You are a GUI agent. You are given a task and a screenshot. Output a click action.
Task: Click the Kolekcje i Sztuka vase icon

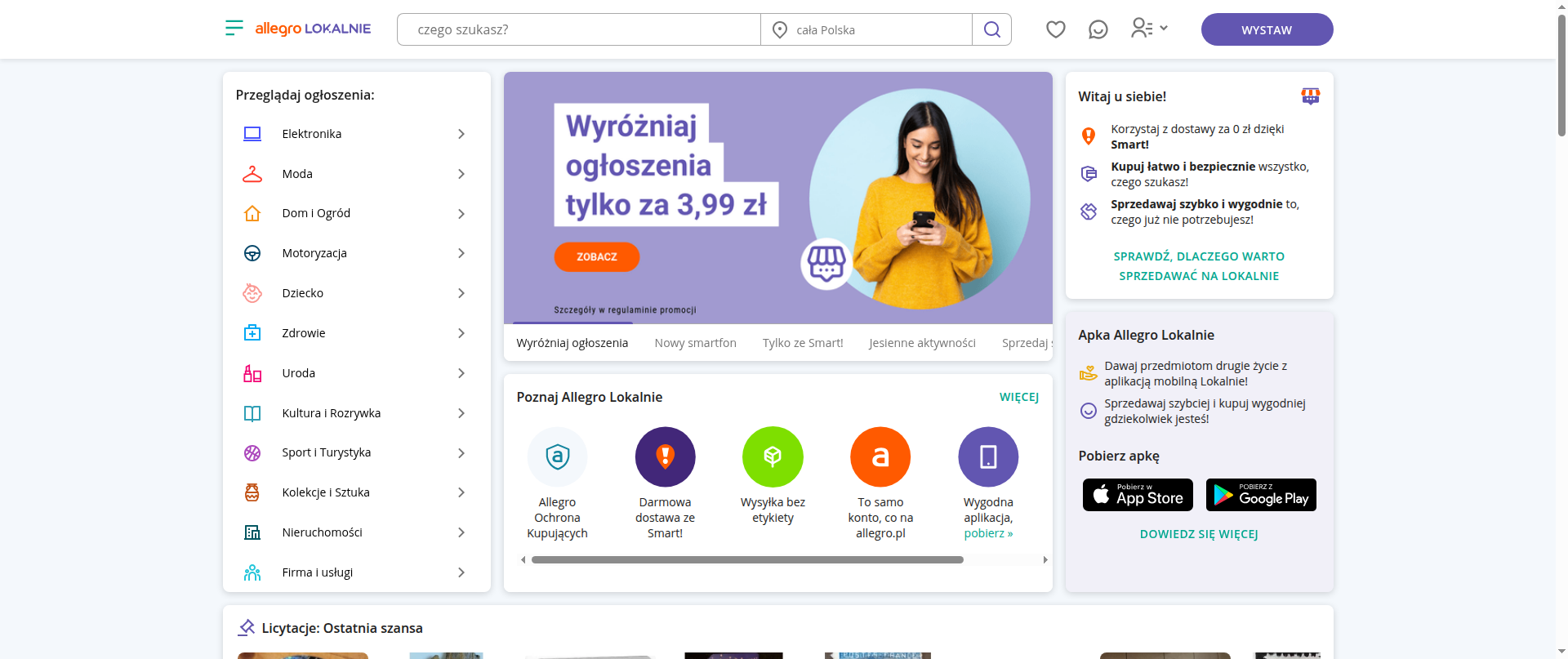(252, 492)
